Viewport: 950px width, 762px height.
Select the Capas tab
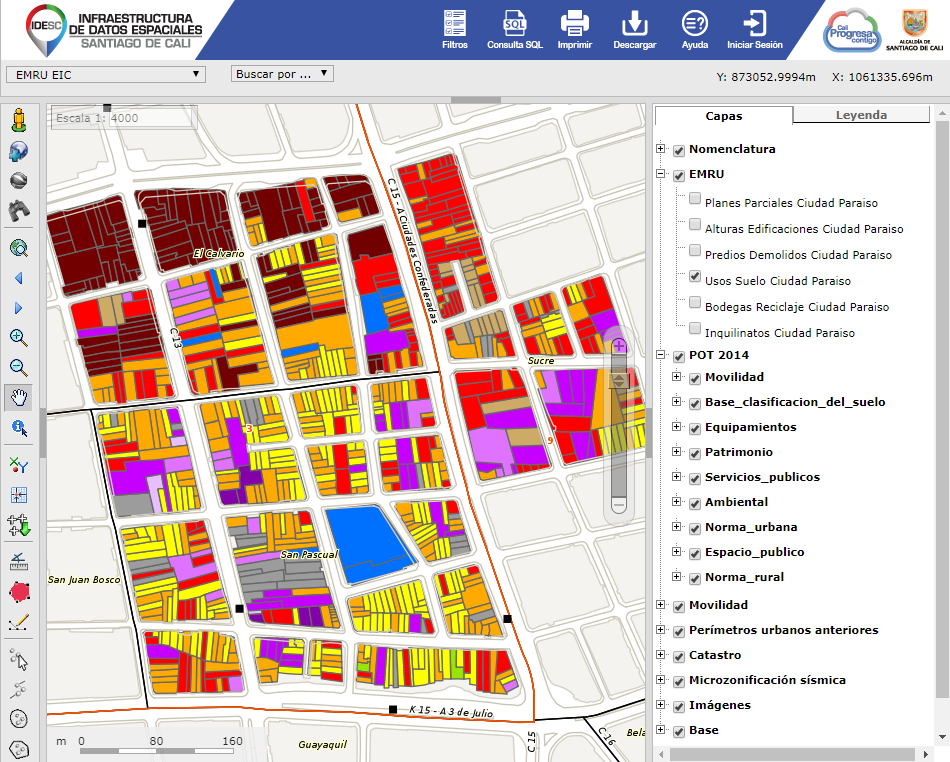724,116
